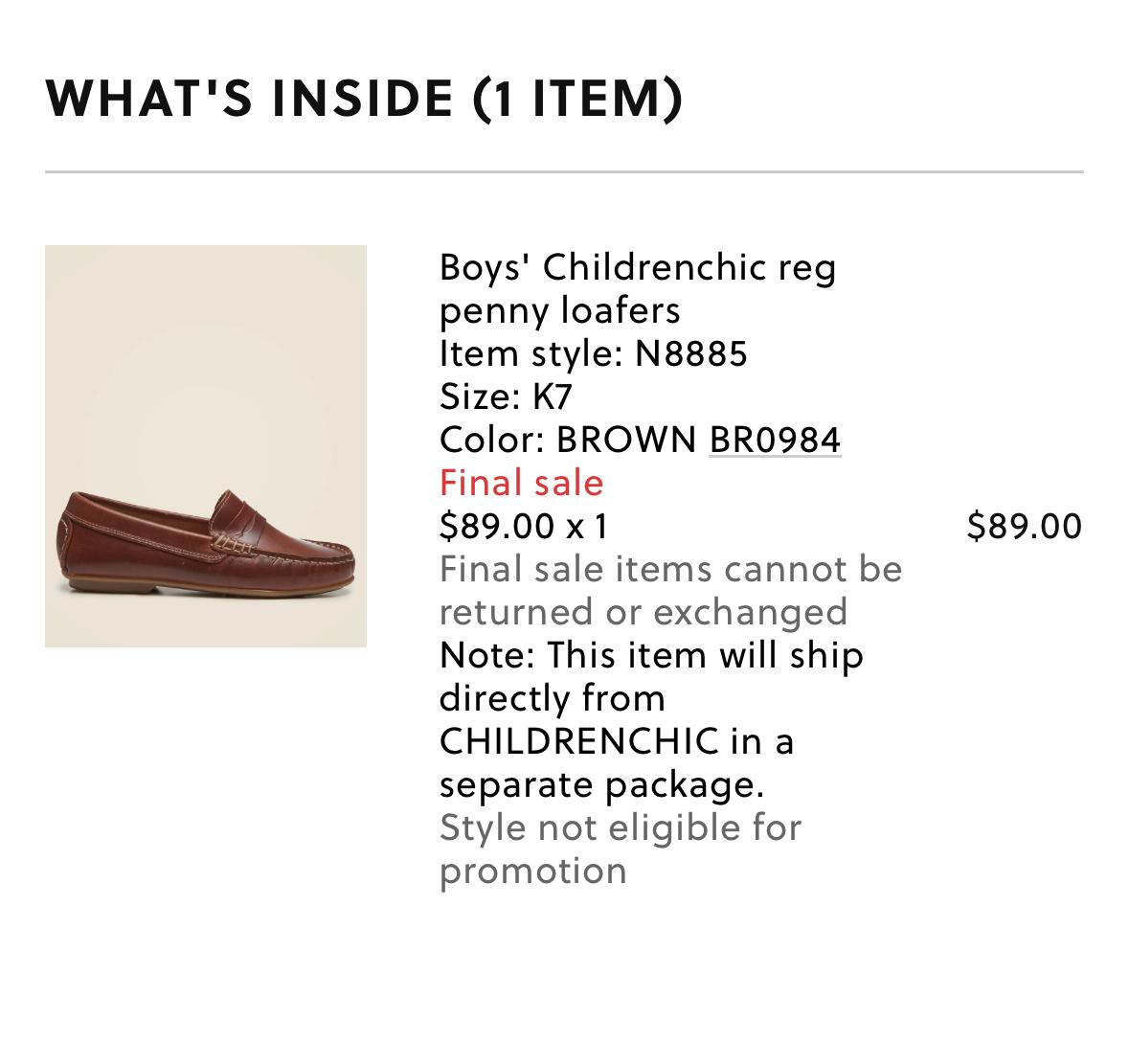Open the BR0984 color code link
Viewport: 1129px width, 1064px height.
774,440
